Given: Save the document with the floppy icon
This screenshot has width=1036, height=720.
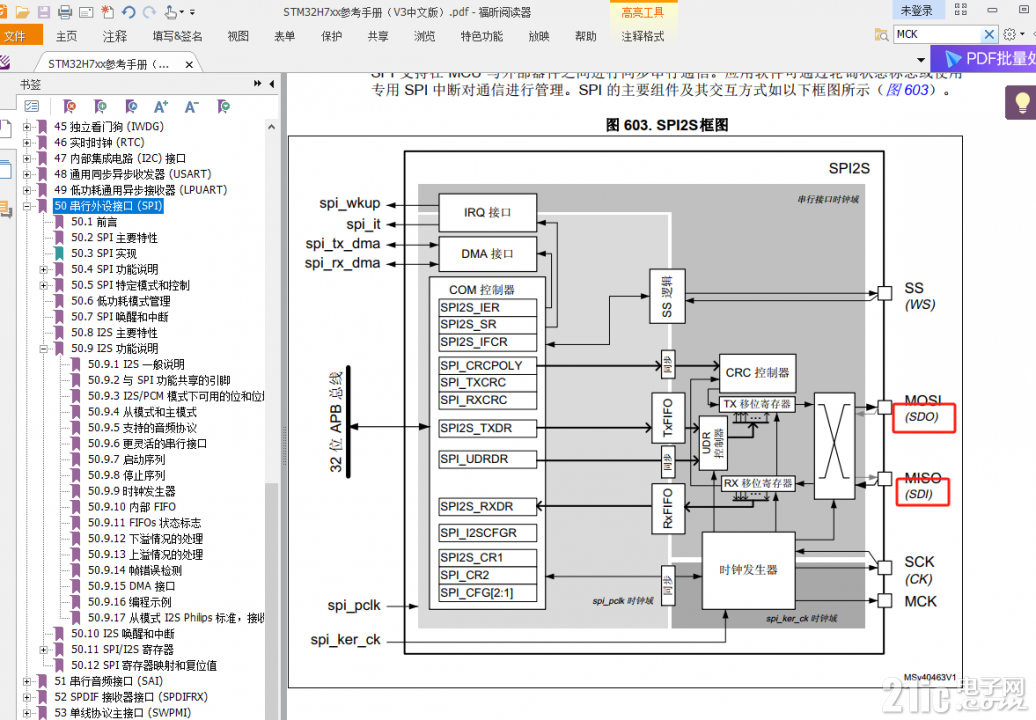Looking at the screenshot, I should coord(44,12).
